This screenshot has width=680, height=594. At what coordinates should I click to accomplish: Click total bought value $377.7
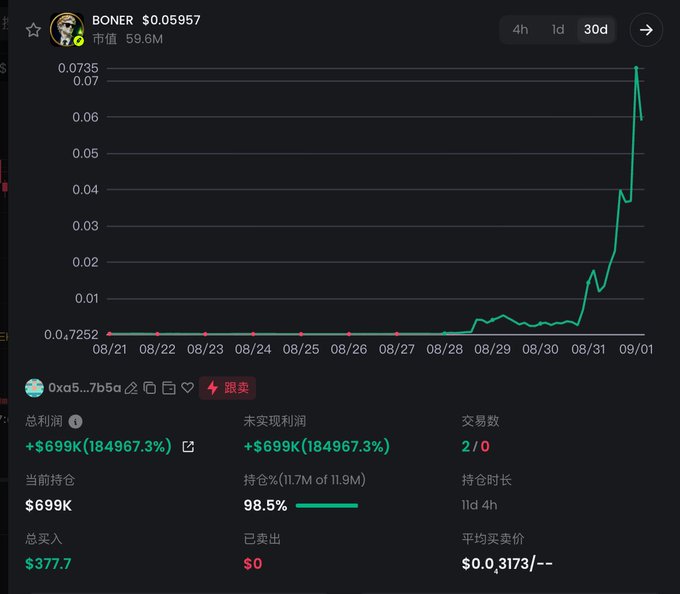[48, 564]
